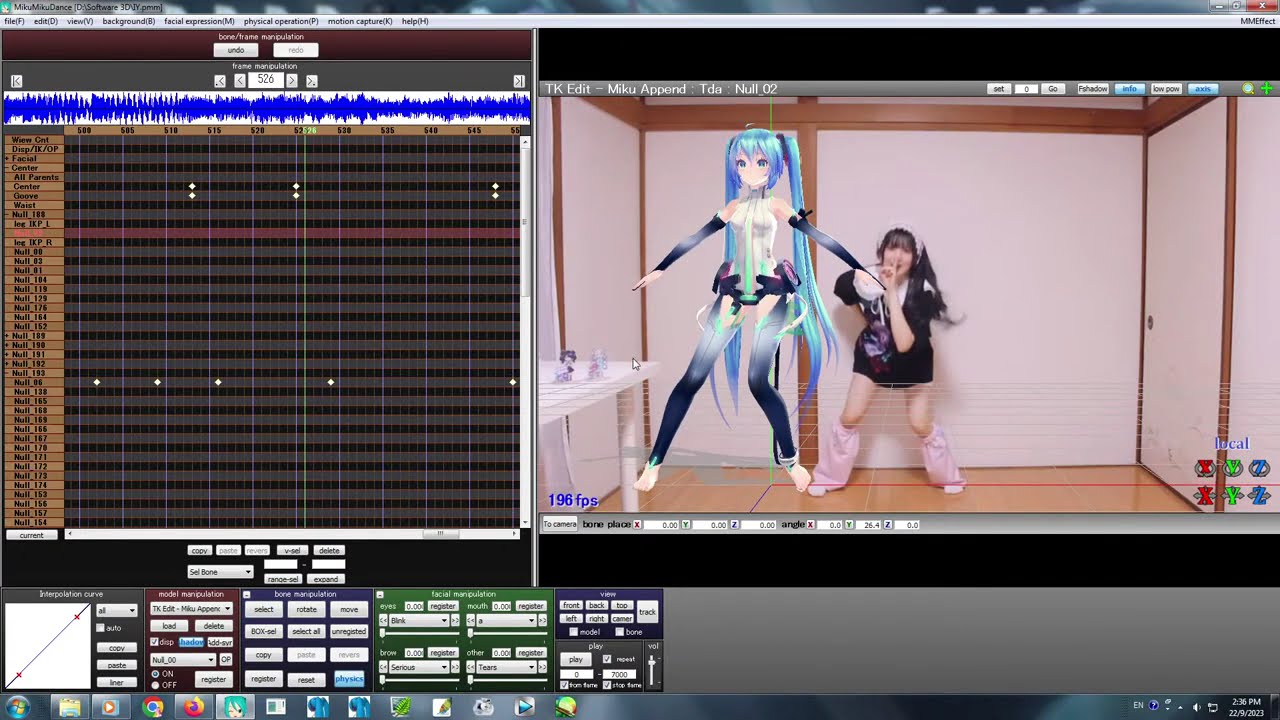This screenshot has width=1280, height=720.
Task: Go to next keyframe double-arrow
Action: 311,81
